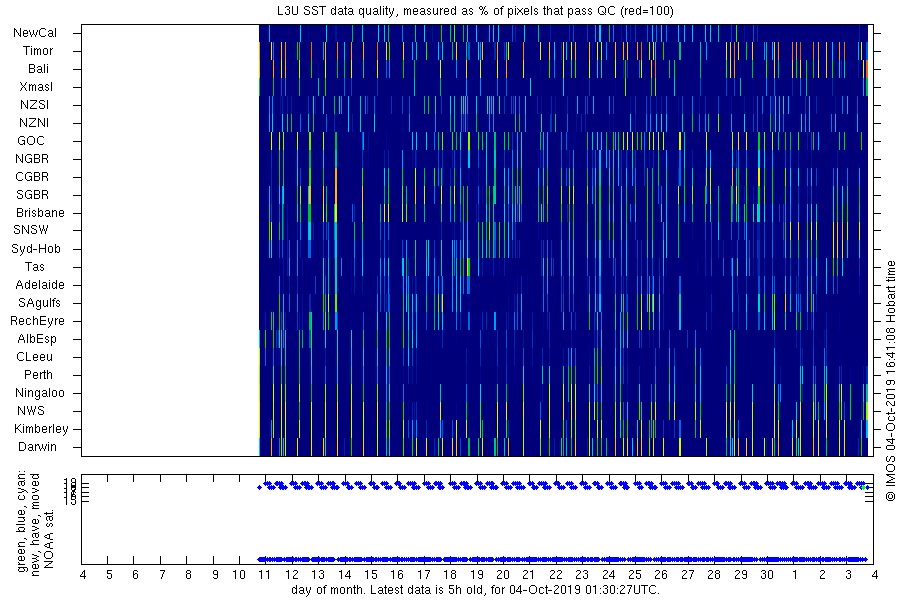Click x-axis day label 9
The width and height of the screenshot is (900, 600).
[x=215, y=575]
